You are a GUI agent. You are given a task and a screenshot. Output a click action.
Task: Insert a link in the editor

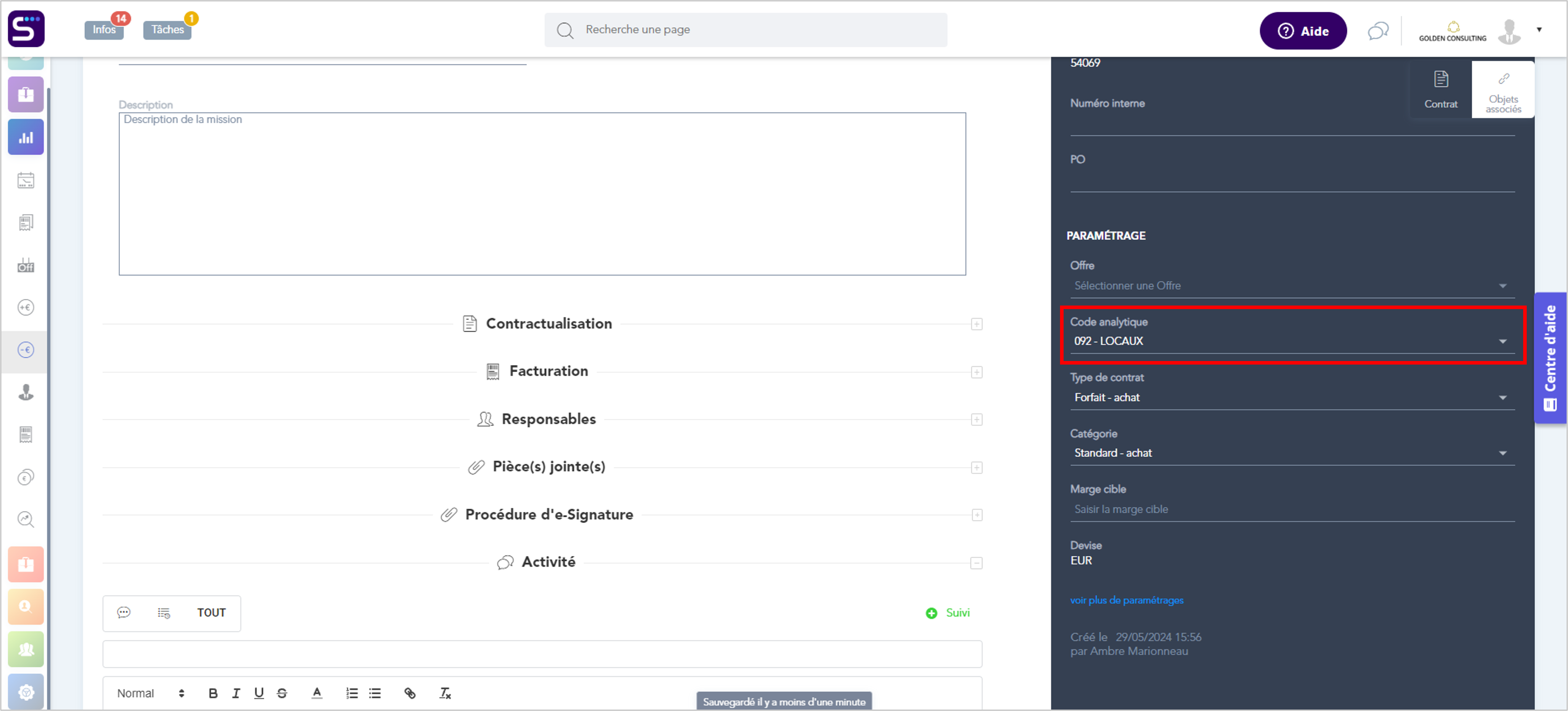click(410, 693)
